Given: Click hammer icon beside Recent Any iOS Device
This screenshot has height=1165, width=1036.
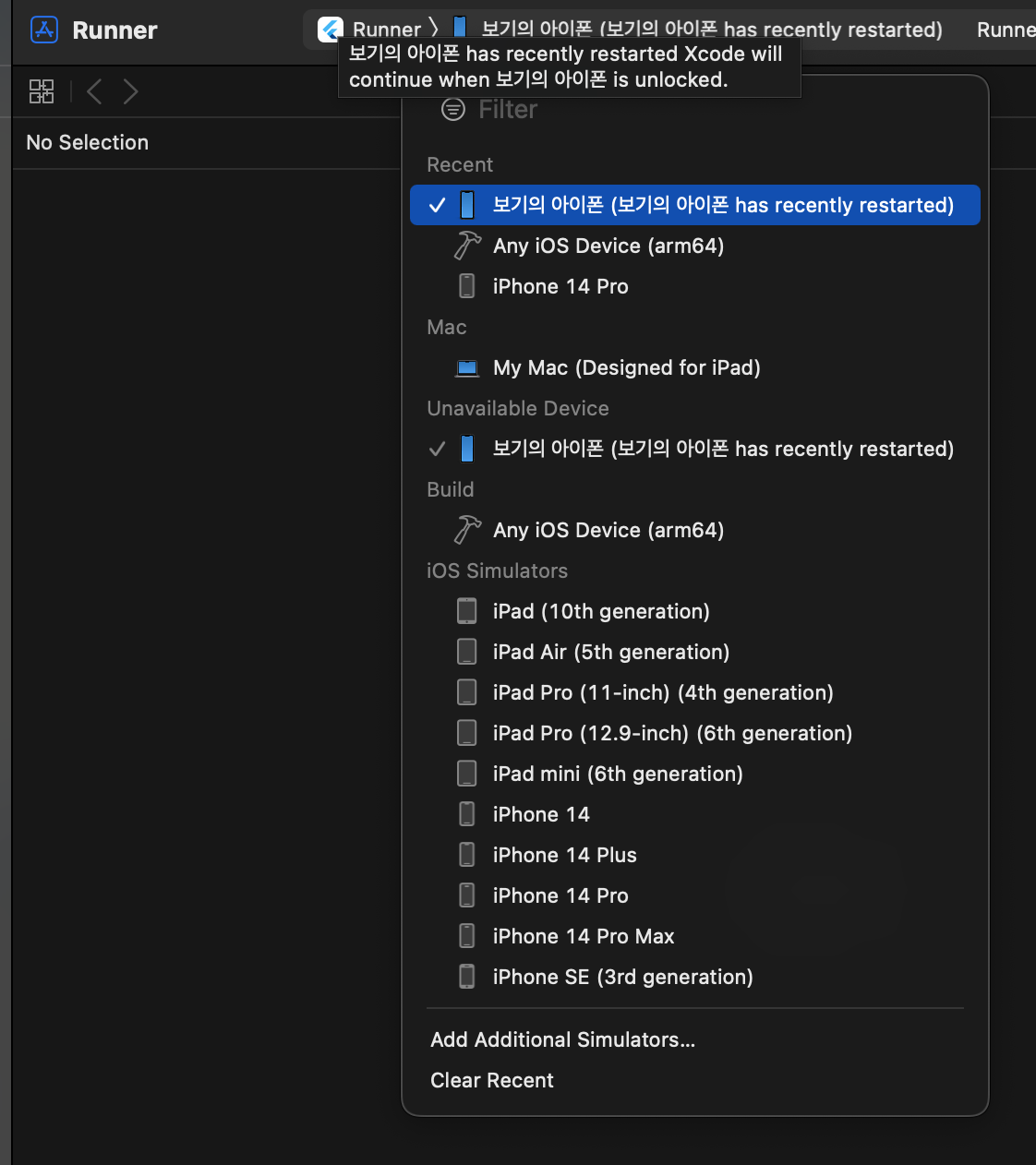Looking at the screenshot, I should click(x=467, y=246).
